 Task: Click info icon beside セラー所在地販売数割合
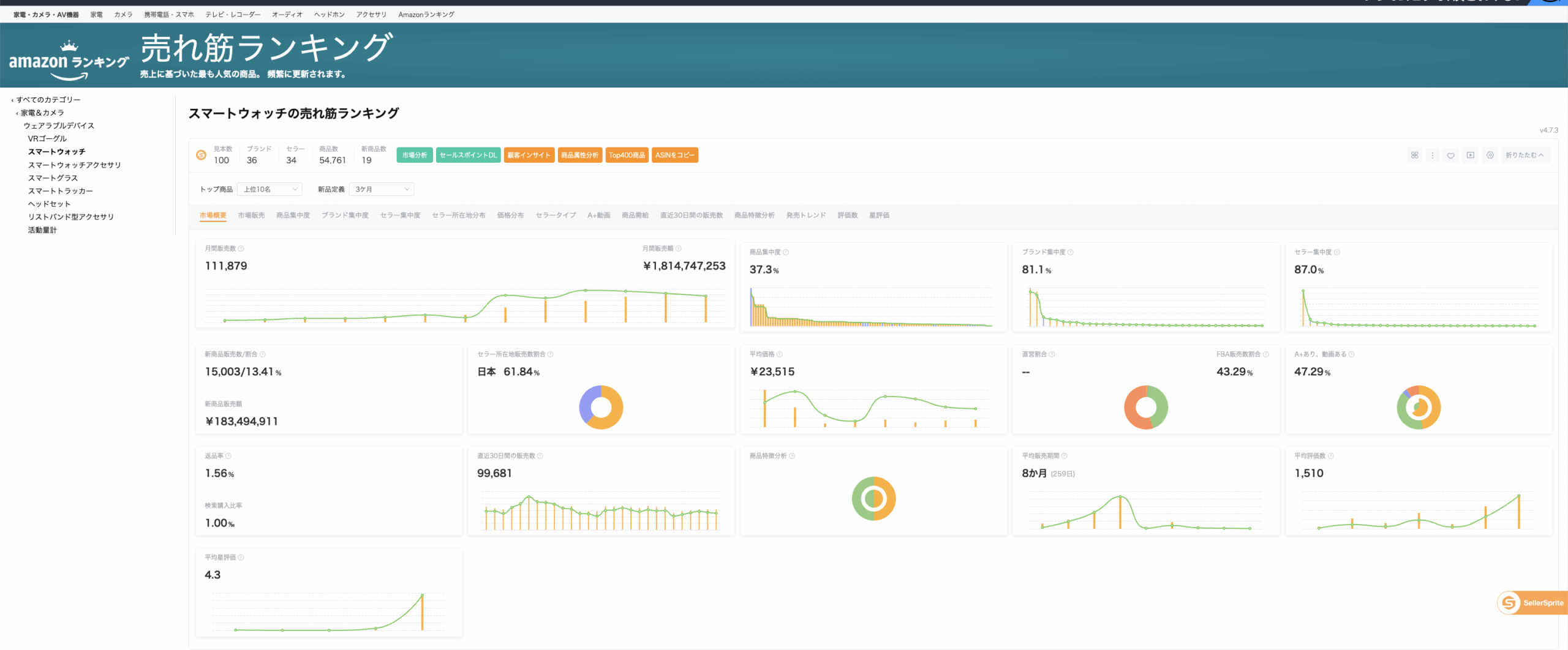point(551,354)
